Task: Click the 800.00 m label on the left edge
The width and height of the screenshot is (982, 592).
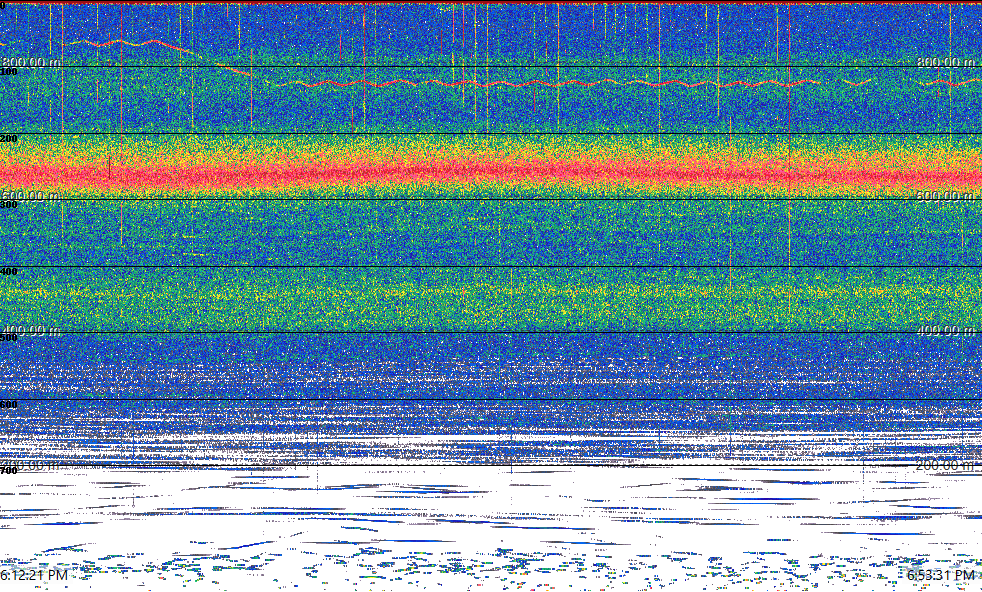Action: [31, 62]
